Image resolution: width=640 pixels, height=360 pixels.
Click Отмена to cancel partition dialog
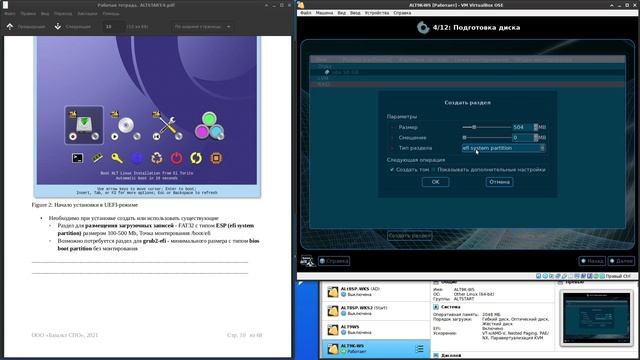point(499,182)
